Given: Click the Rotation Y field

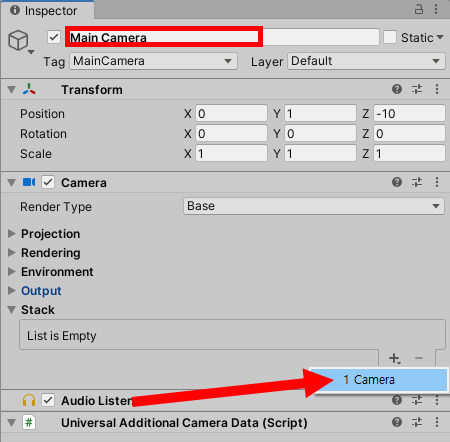Looking at the screenshot, I should (x=320, y=133).
